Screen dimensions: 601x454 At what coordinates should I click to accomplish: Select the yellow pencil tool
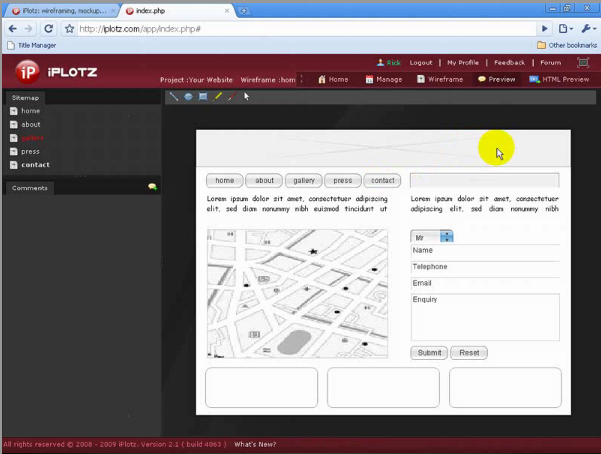pos(217,97)
